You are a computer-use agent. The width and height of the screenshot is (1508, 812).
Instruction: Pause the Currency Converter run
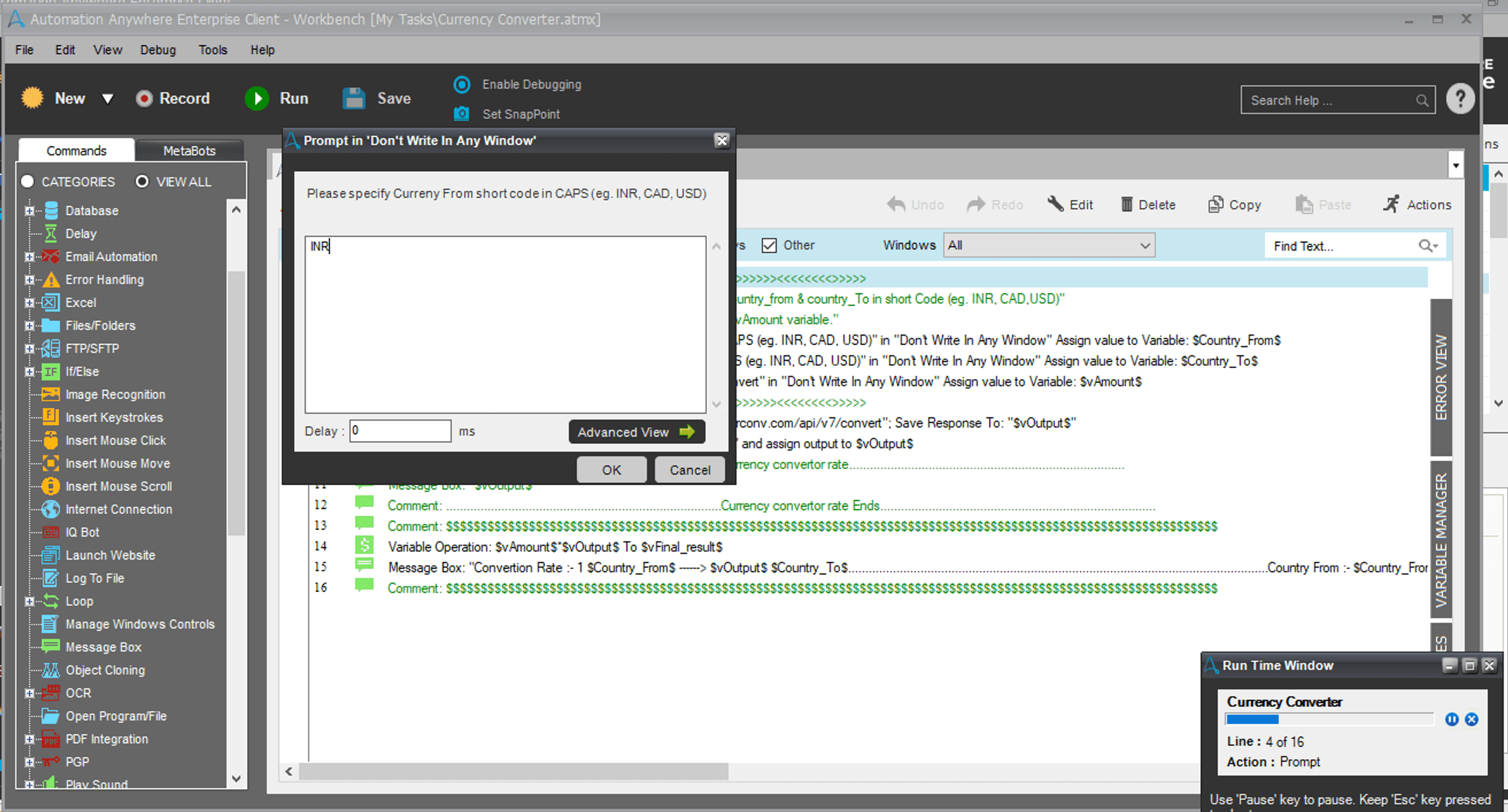click(x=1452, y=719)
